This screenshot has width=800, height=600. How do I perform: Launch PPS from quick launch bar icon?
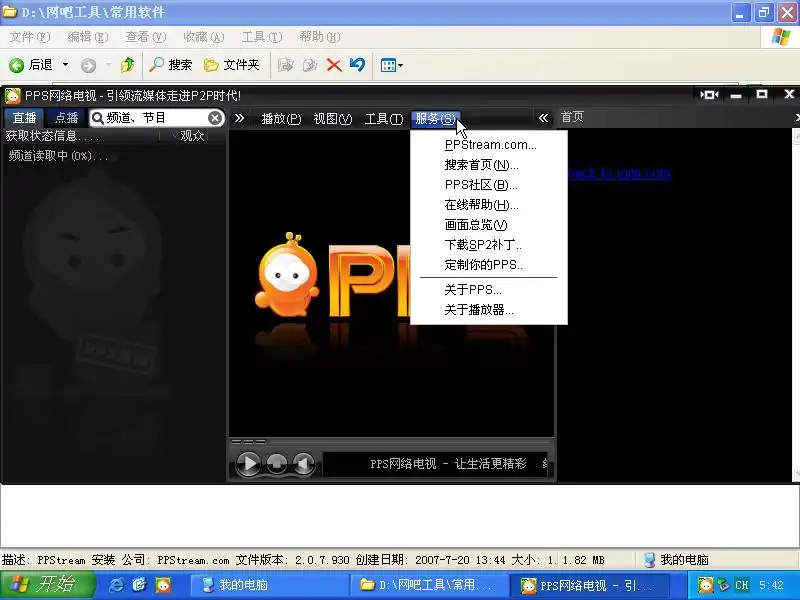[163, 585]
